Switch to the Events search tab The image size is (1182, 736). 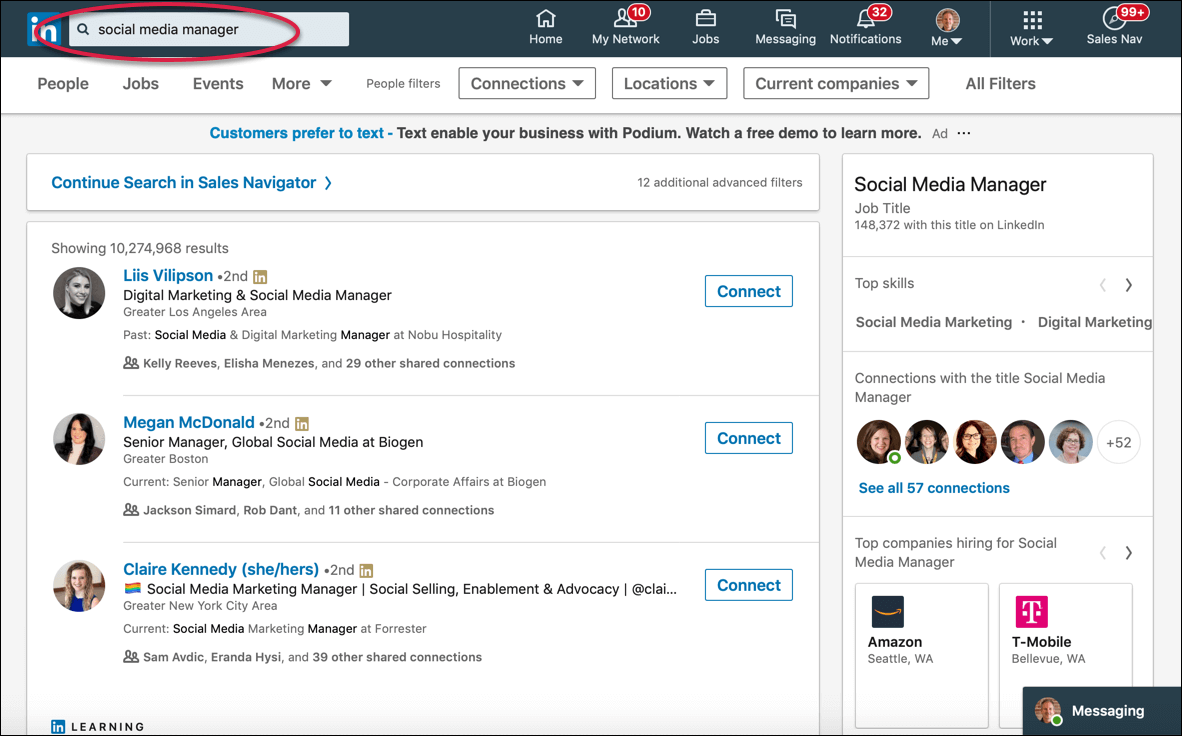(x=218, y=84)
